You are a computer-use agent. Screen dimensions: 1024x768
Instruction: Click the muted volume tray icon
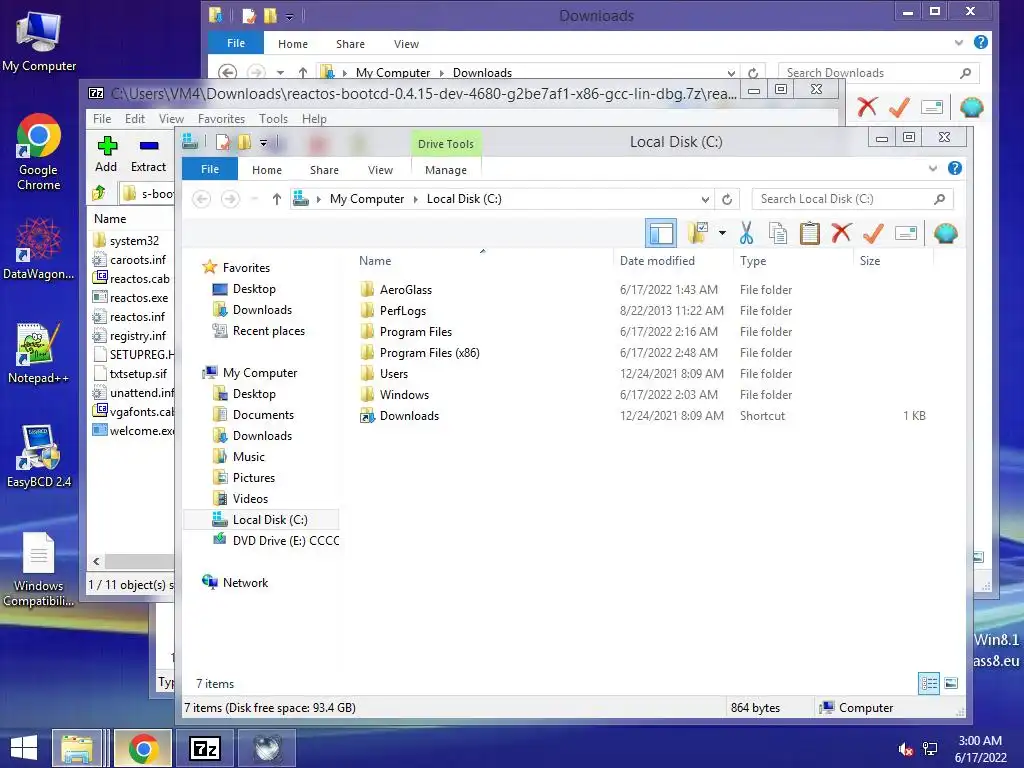tap(906, 749)
